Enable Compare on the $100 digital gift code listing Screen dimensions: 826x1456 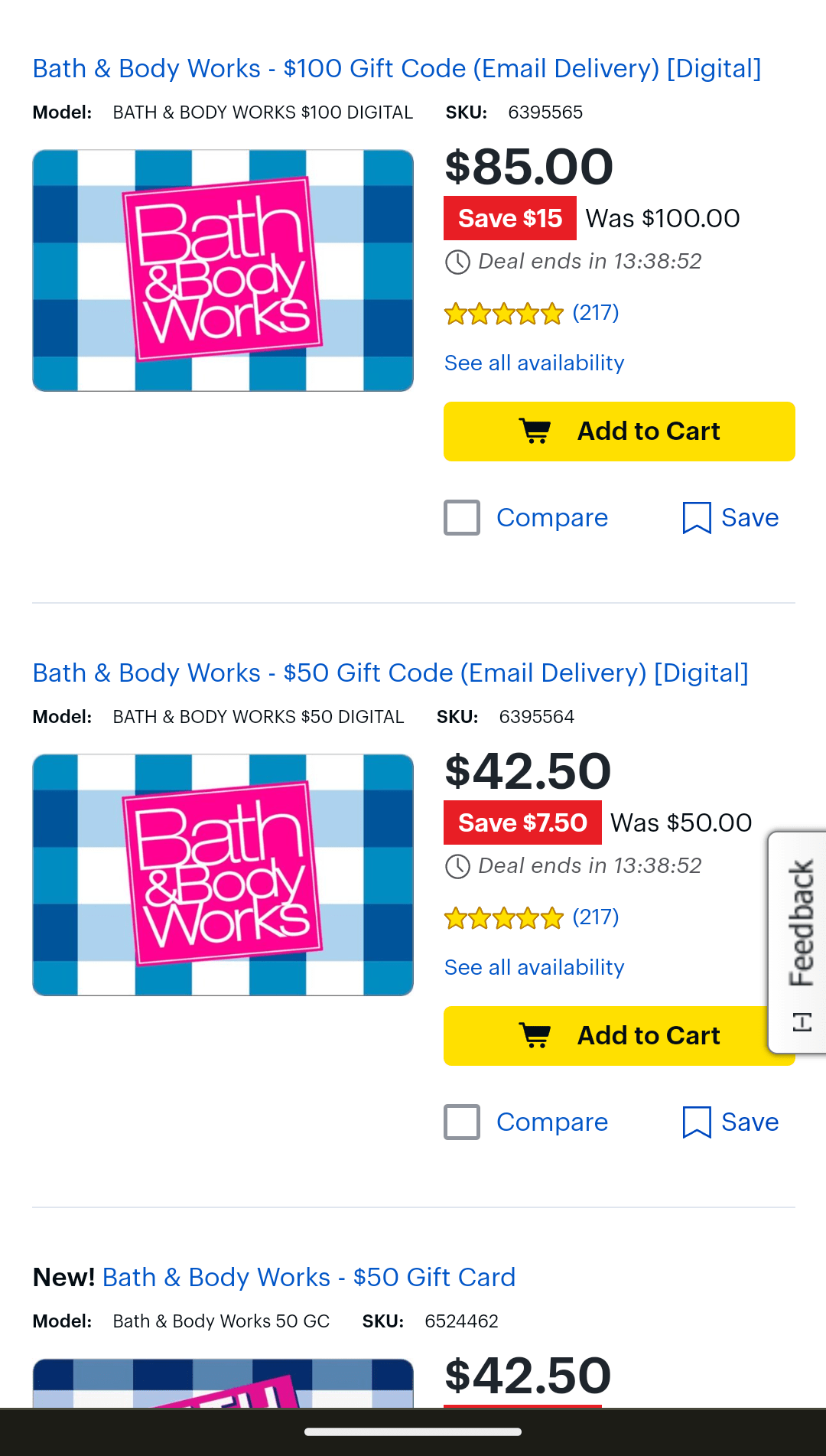point(461,517)
